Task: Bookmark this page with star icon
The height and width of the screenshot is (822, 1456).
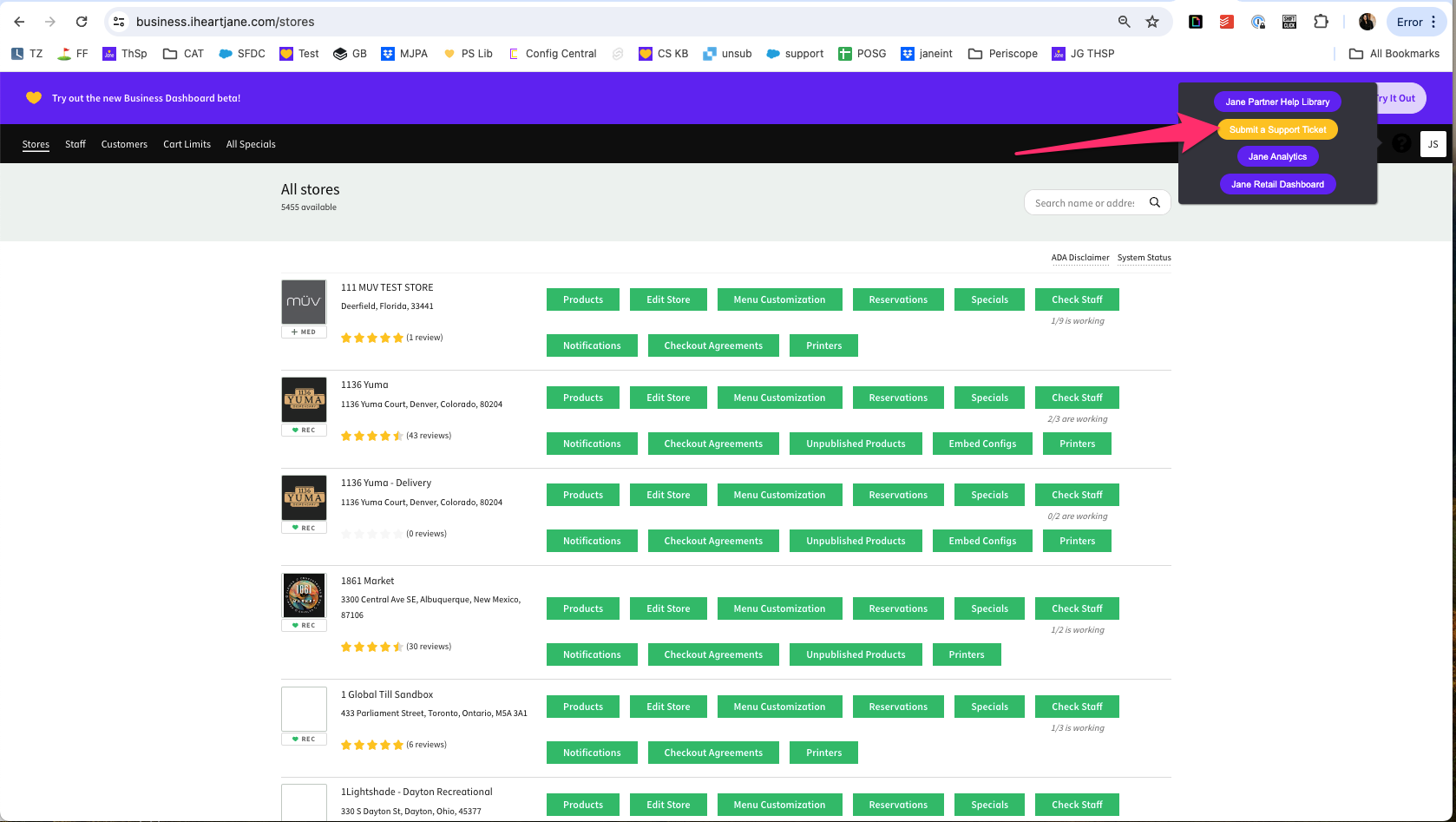Action: pyautogui.click(x=1152, y=22)
